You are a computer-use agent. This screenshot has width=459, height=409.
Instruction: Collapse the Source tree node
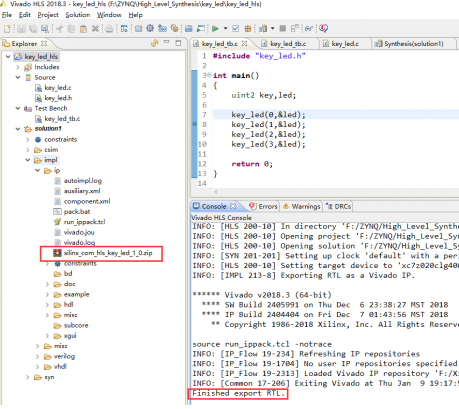pos(18,77)
